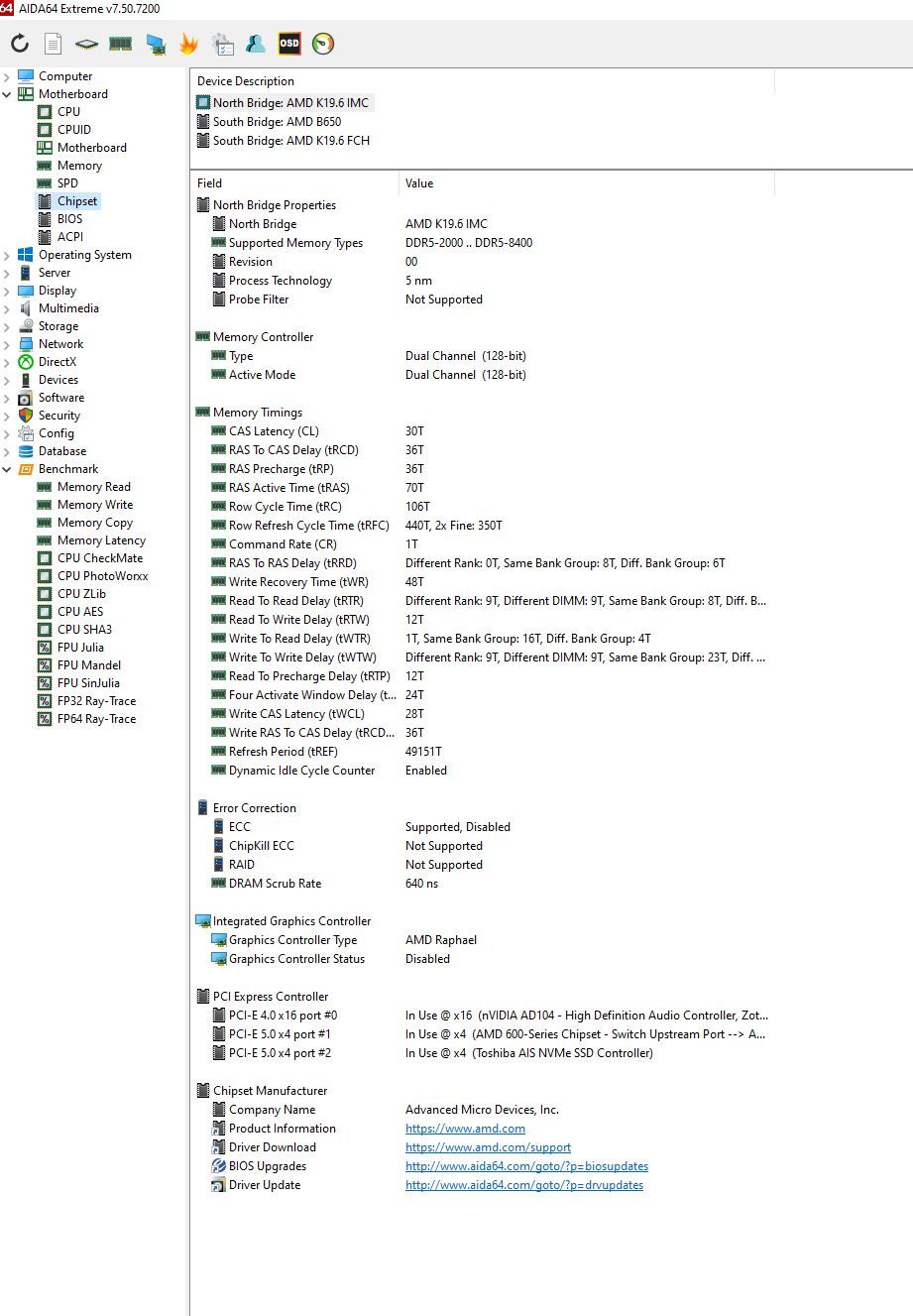Select the PCI-E 4.0 x16 port #0 row

point(482,1016)
